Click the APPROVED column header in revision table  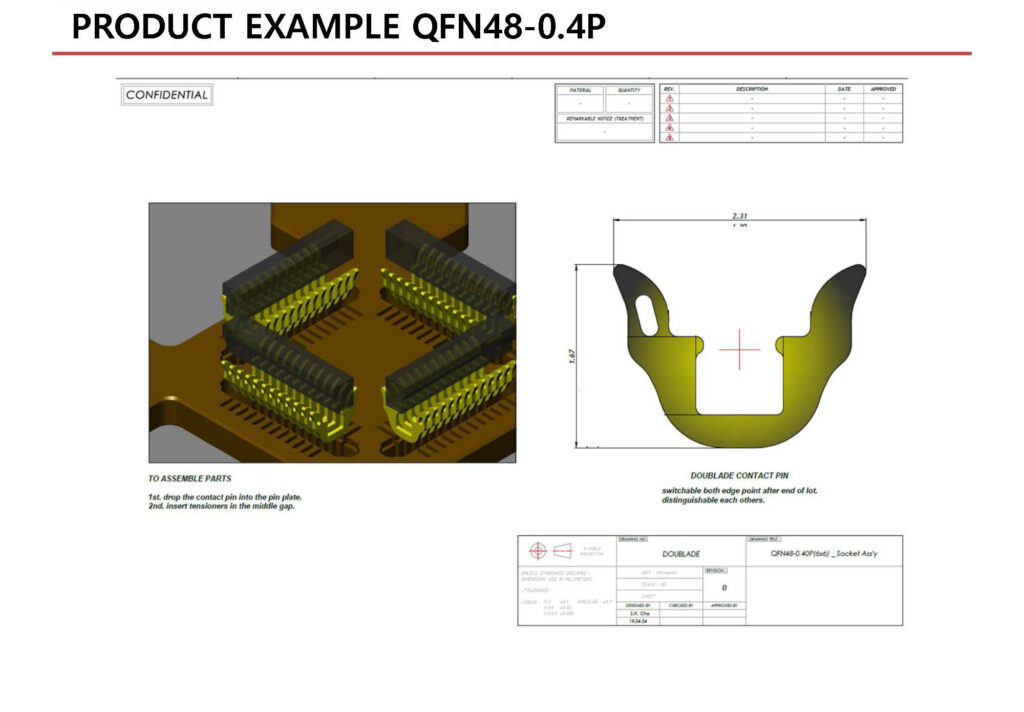[883, 89]
